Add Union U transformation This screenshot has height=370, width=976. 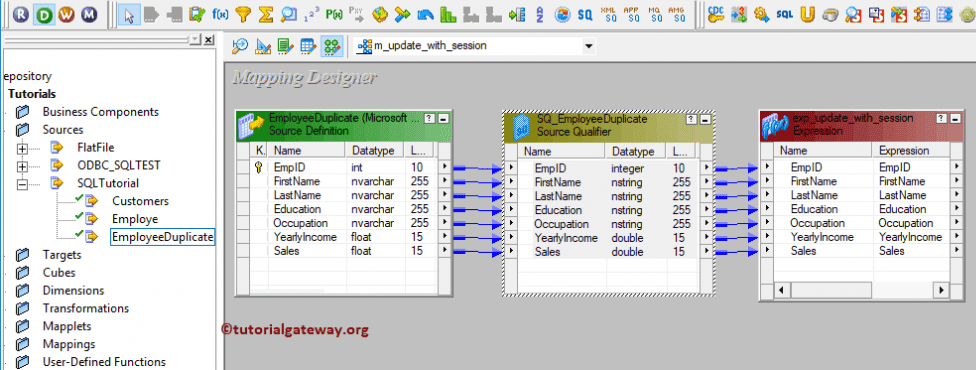pyautogui.click(x=808, y=15)
